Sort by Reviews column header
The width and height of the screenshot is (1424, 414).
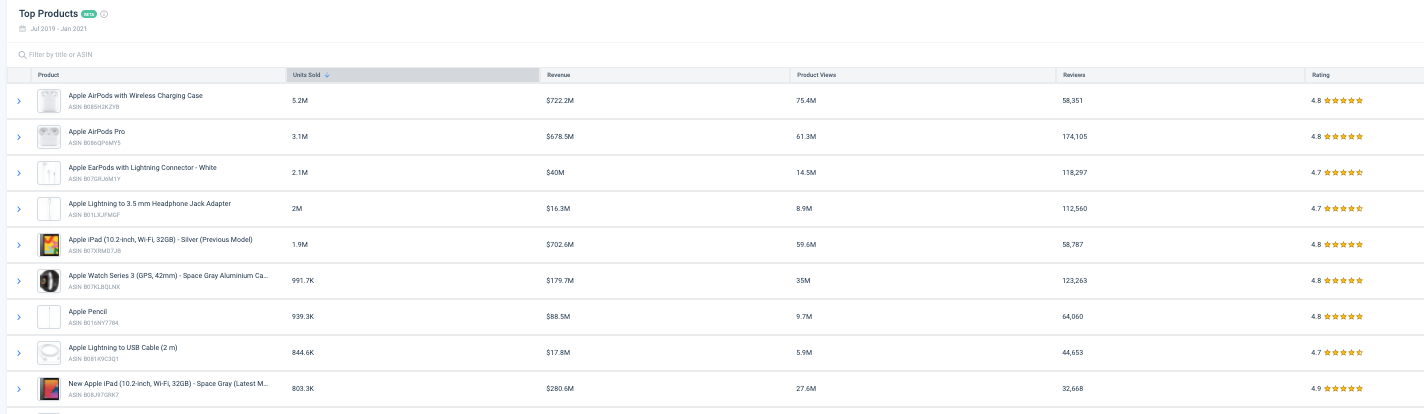point(1180,75)
